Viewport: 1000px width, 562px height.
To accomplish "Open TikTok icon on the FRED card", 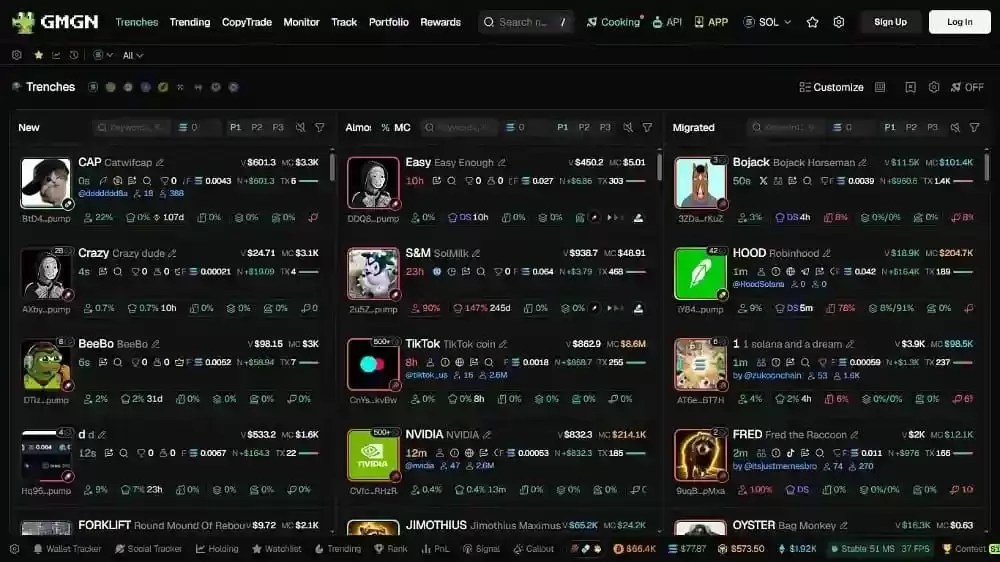I will tap(790, 453).
